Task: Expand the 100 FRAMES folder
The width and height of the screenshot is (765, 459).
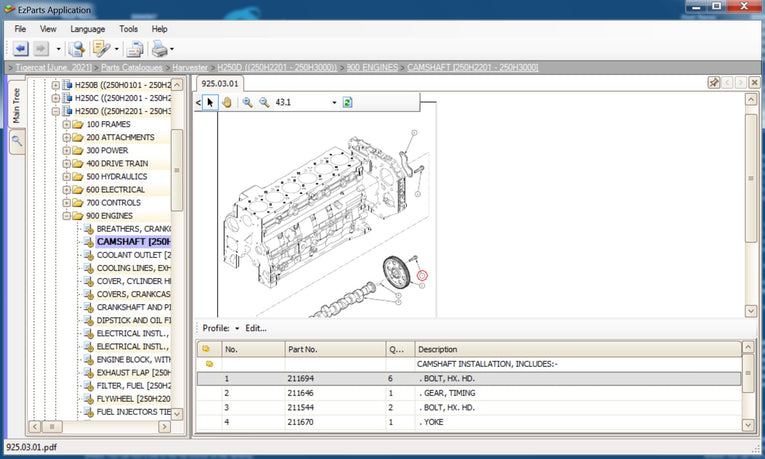Action: click(67, 124)
